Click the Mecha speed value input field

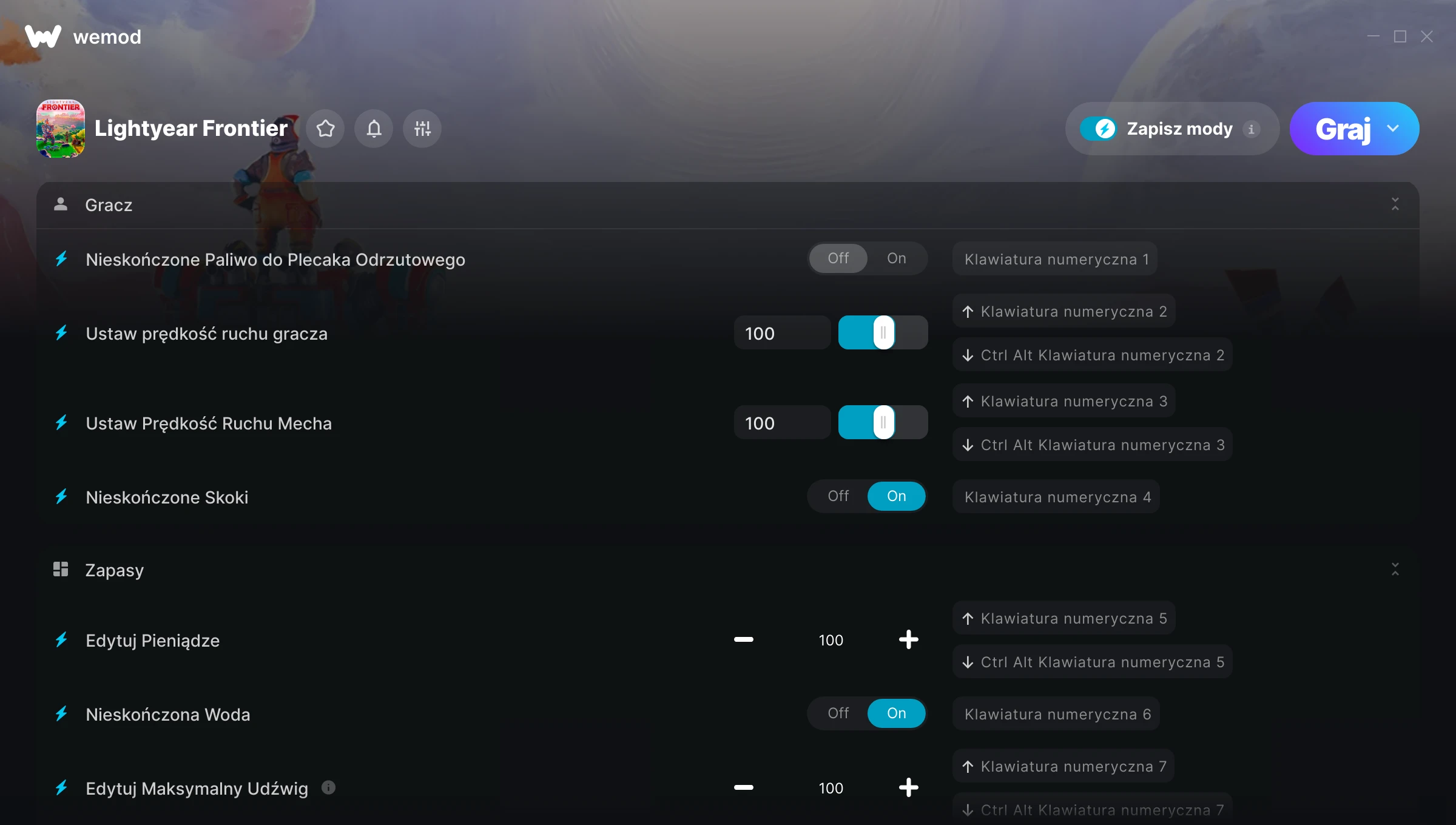point(781,423)
